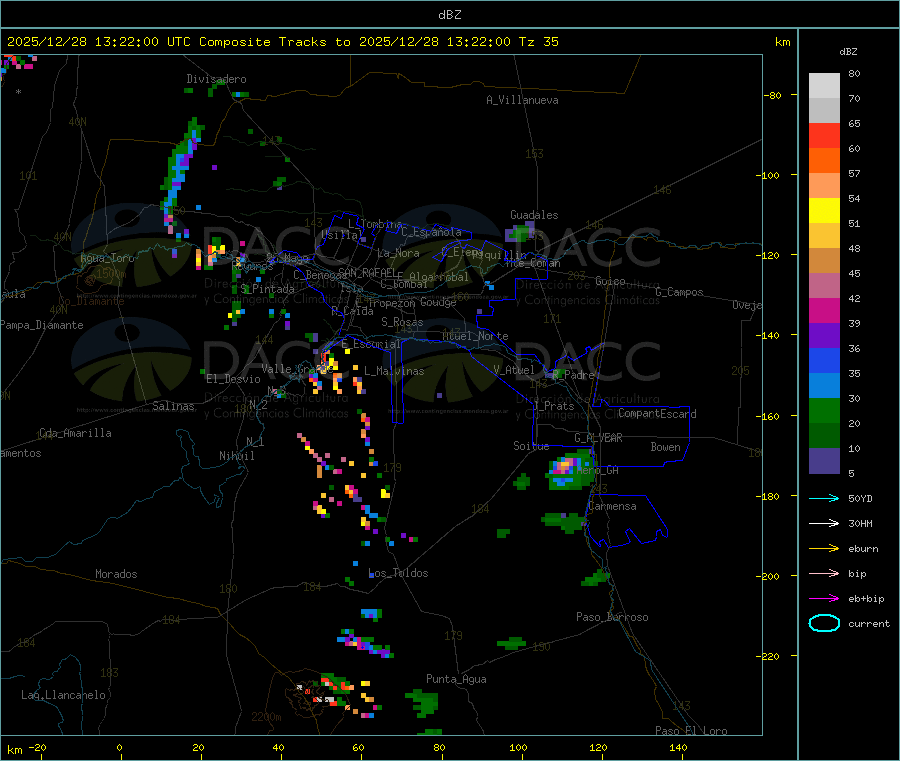
Task: Click the light blue 30–35 dBZ swatch
Action: (824, 386)
